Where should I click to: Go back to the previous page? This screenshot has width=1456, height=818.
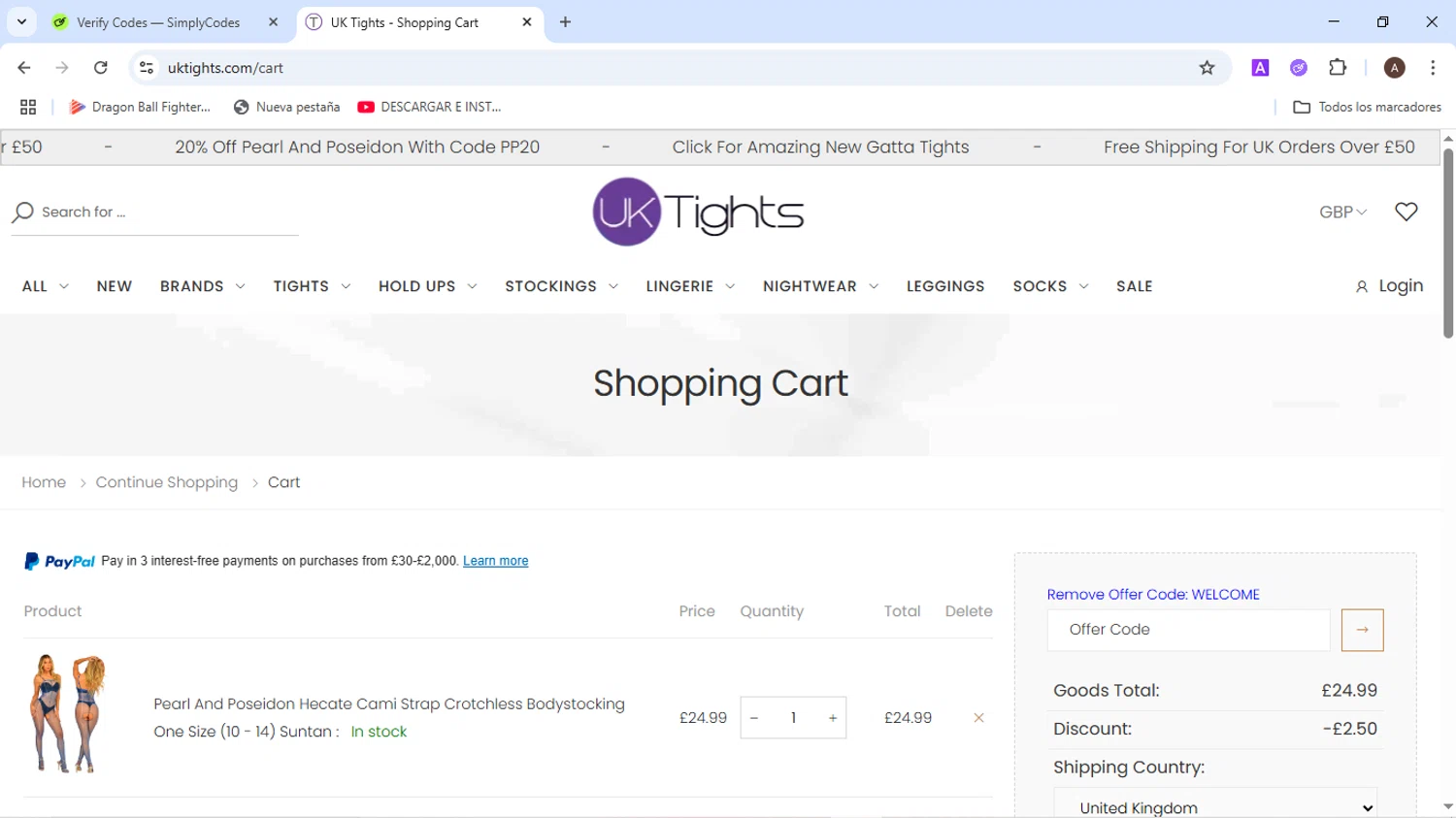click(x=24, y=68)
